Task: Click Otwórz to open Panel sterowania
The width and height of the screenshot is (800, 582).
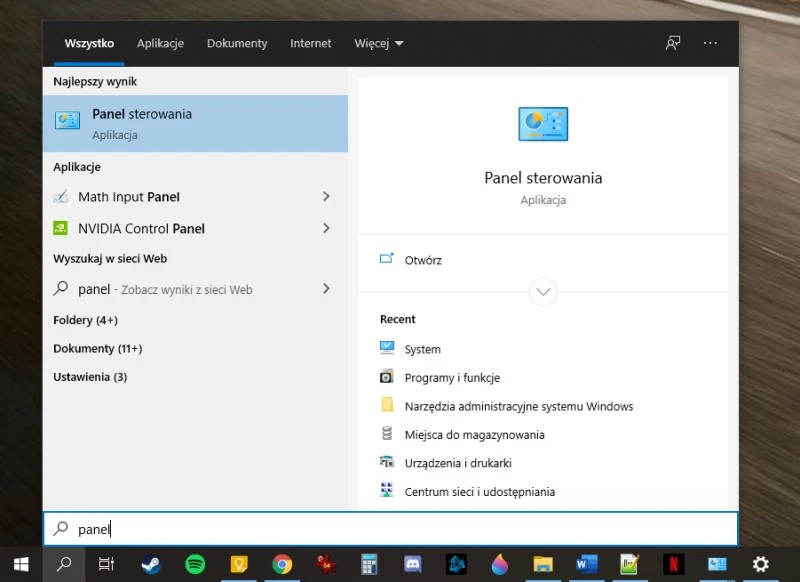Action: click(x=422, y=260)
